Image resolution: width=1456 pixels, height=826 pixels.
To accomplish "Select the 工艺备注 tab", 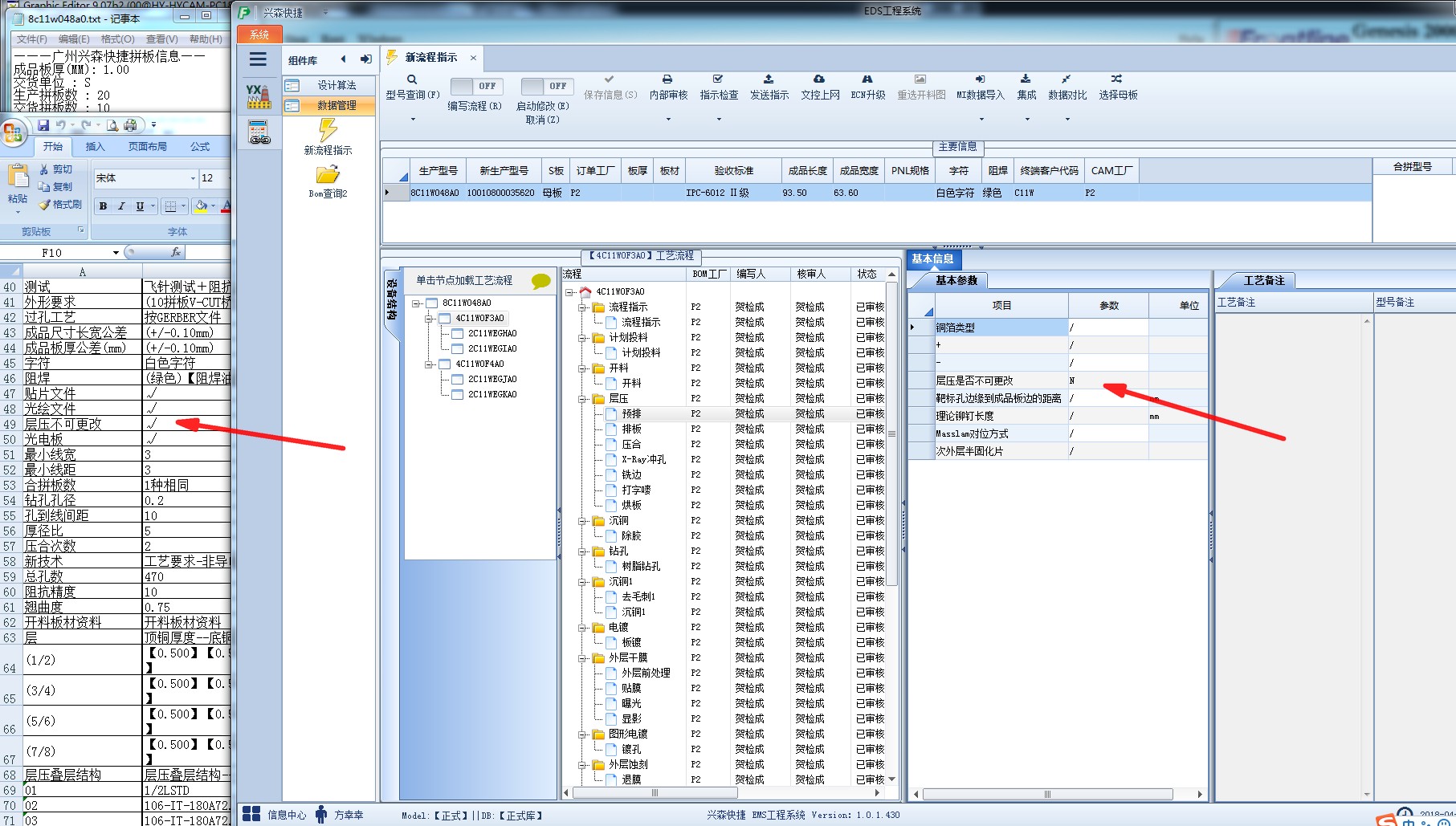I will tap(1264, 280).
